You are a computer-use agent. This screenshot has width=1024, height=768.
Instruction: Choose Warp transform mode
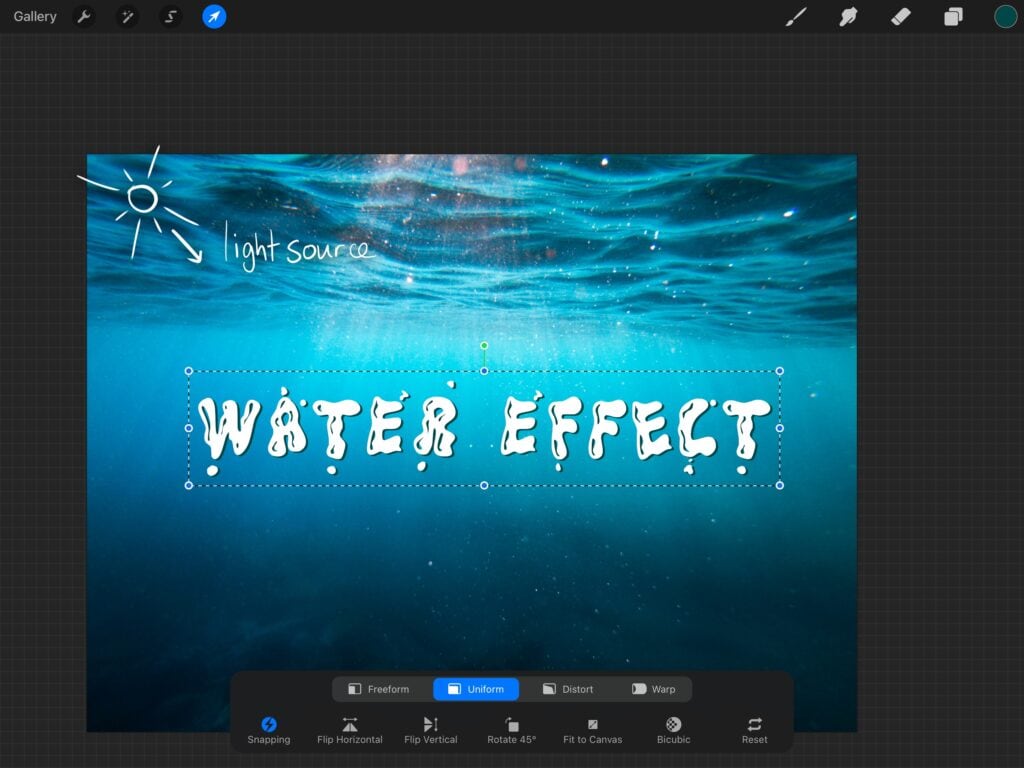coord(653,689)
